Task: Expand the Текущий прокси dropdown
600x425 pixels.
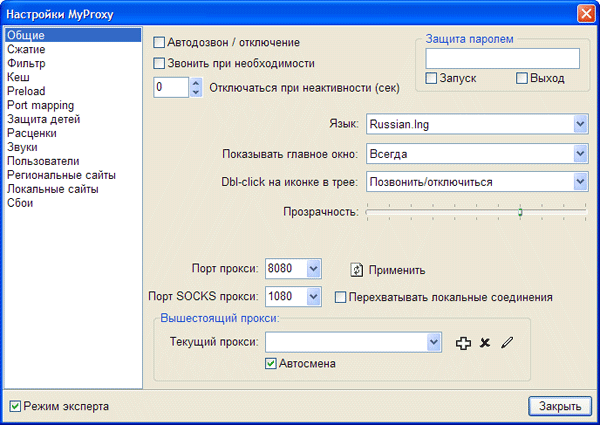Action: tap(433, 343)
